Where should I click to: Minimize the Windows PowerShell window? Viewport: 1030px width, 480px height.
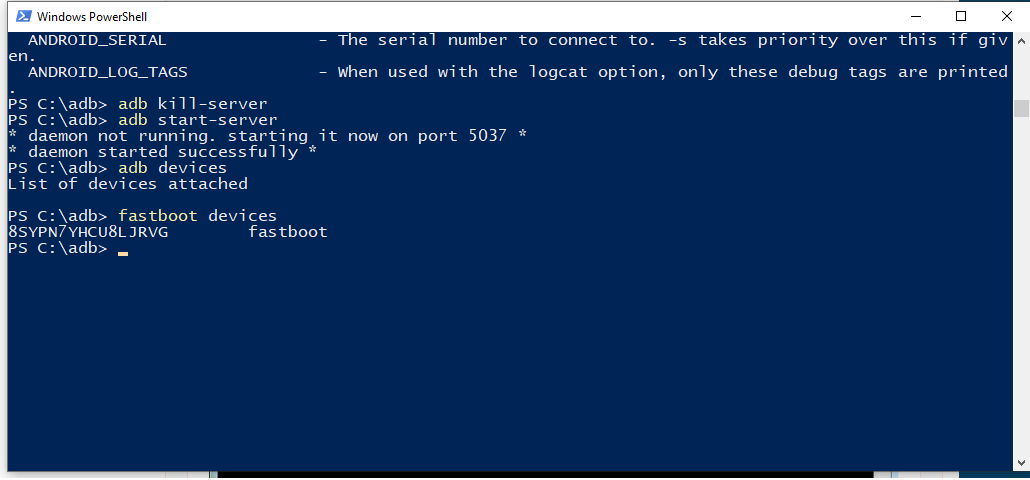pyautogui.click(x=915, y=16)
